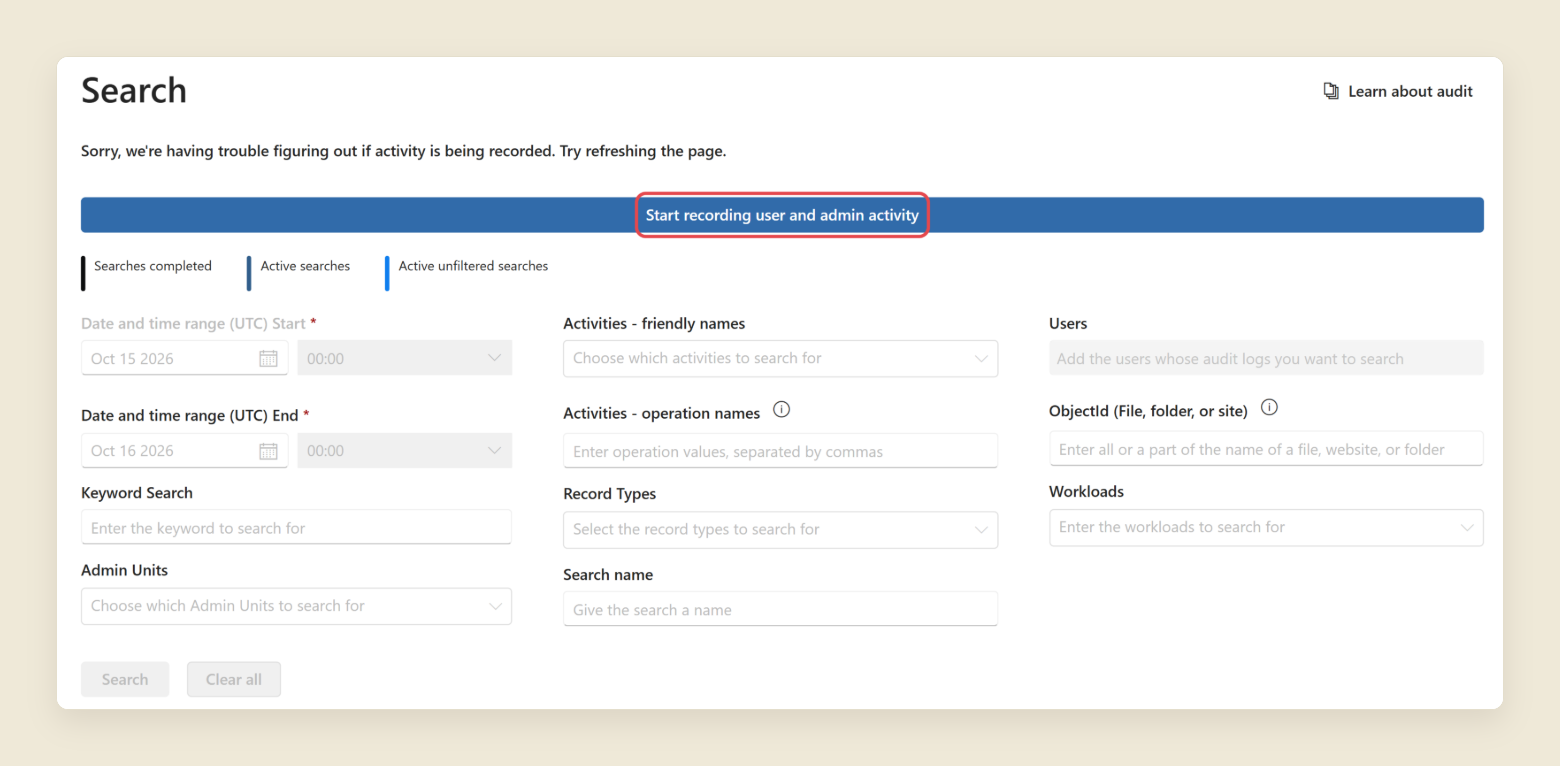Focus the Search name input field
Image resolution: width=1560 pixels, height=766 pixels.
pyautogui.click(x=780, y=609)
